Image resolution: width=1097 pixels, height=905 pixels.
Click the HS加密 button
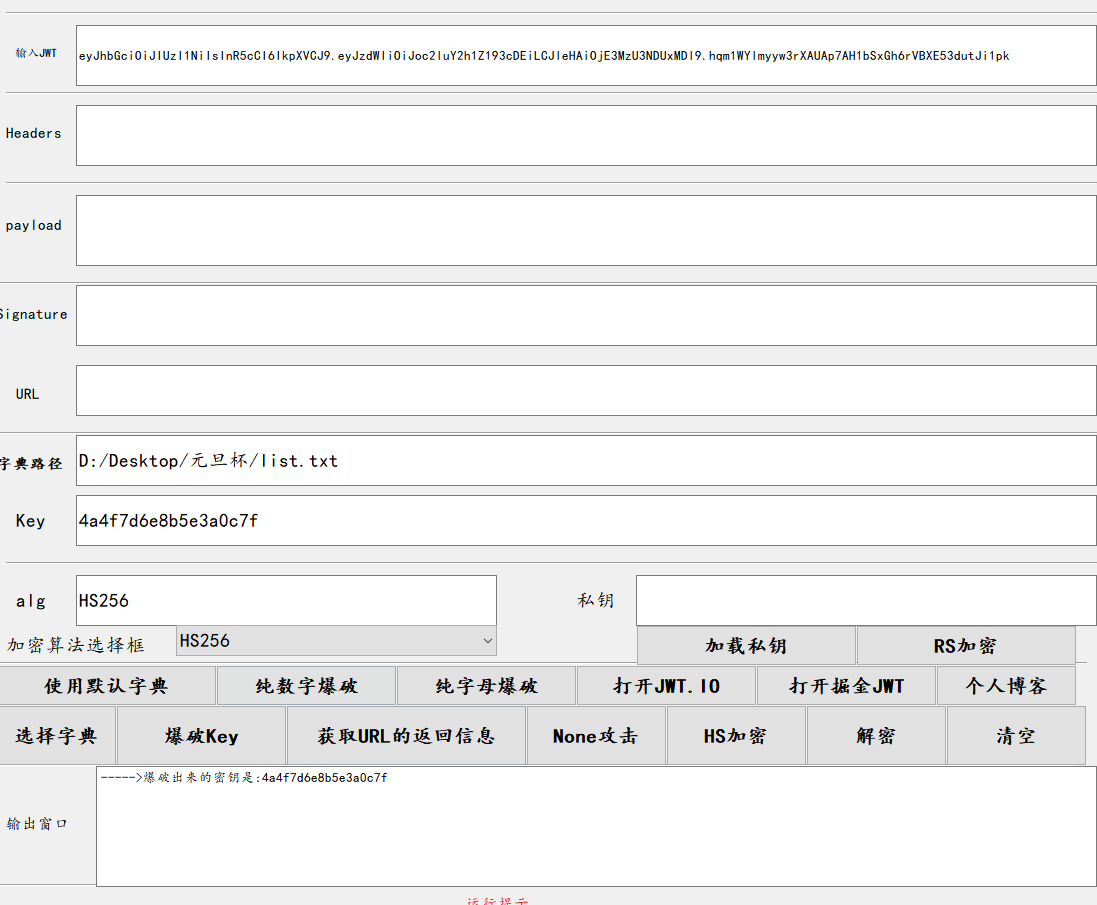[735, 736]
